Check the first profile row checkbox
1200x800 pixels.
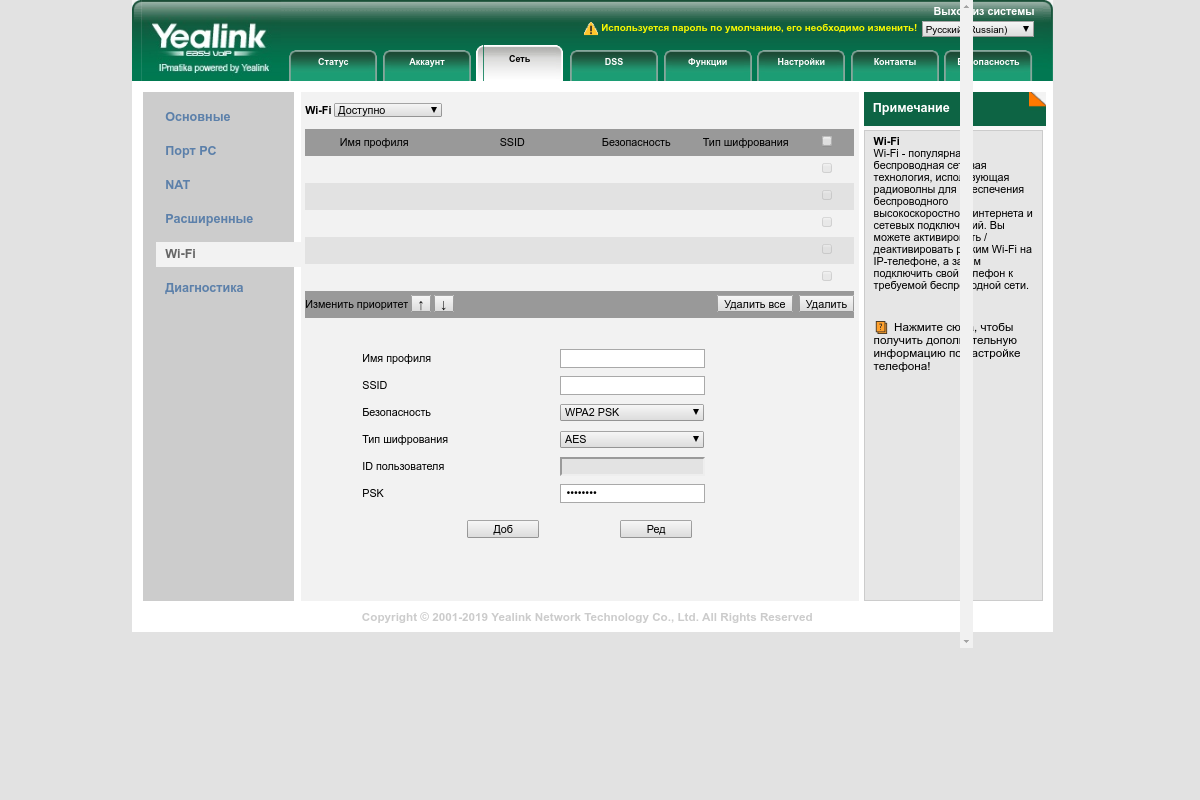coord(827,168)
